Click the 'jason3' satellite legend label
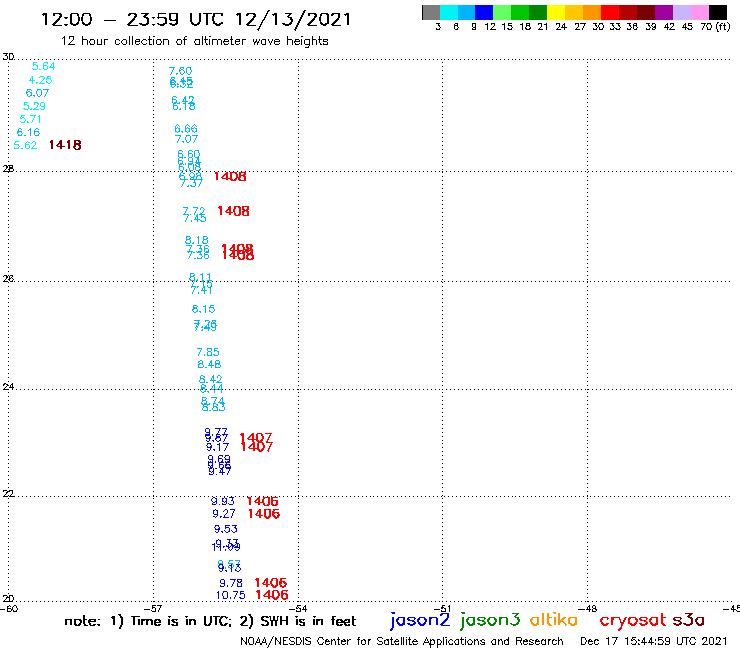Viewport: 740px width, 650px height. [490, 620]
